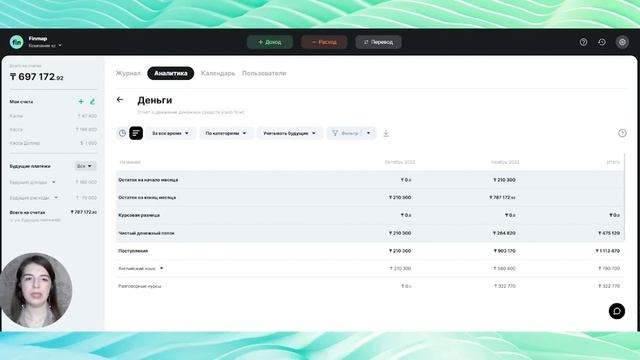
Task: Go back with the arrow next to Деньги
Action: 120,100
